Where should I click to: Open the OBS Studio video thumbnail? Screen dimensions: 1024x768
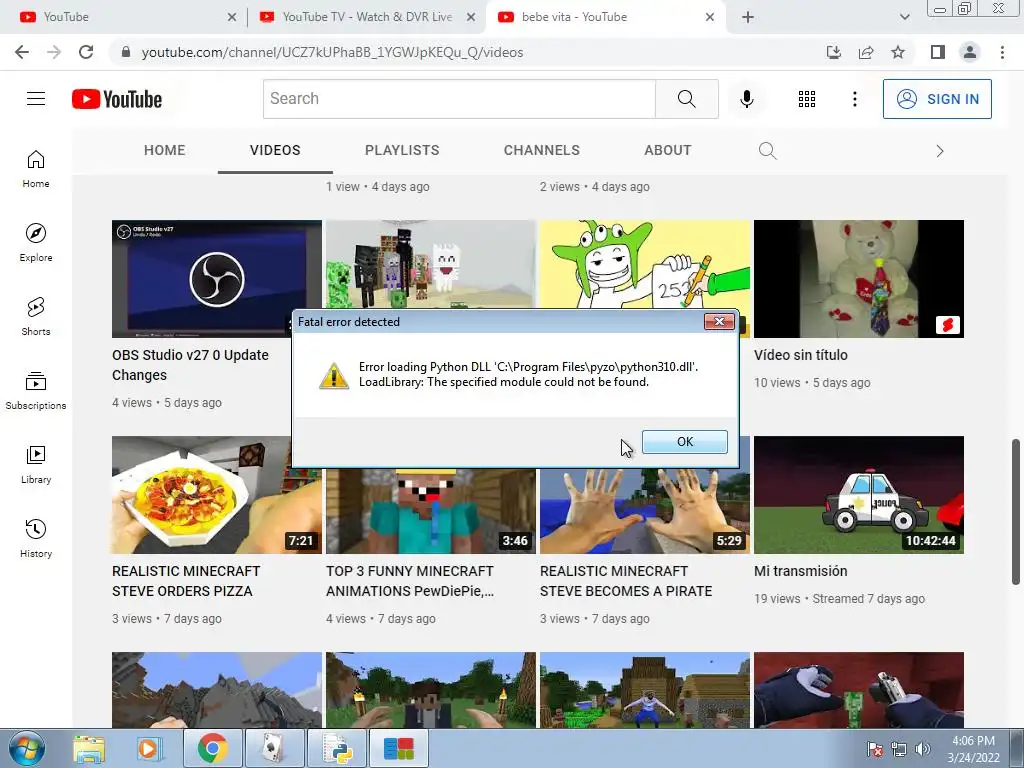[217, 279]
